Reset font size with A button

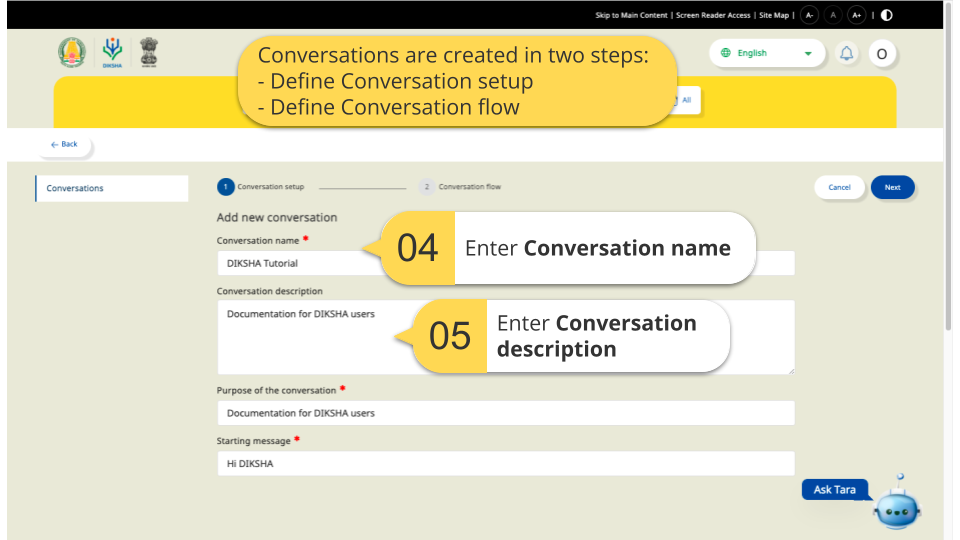point(833,15)
